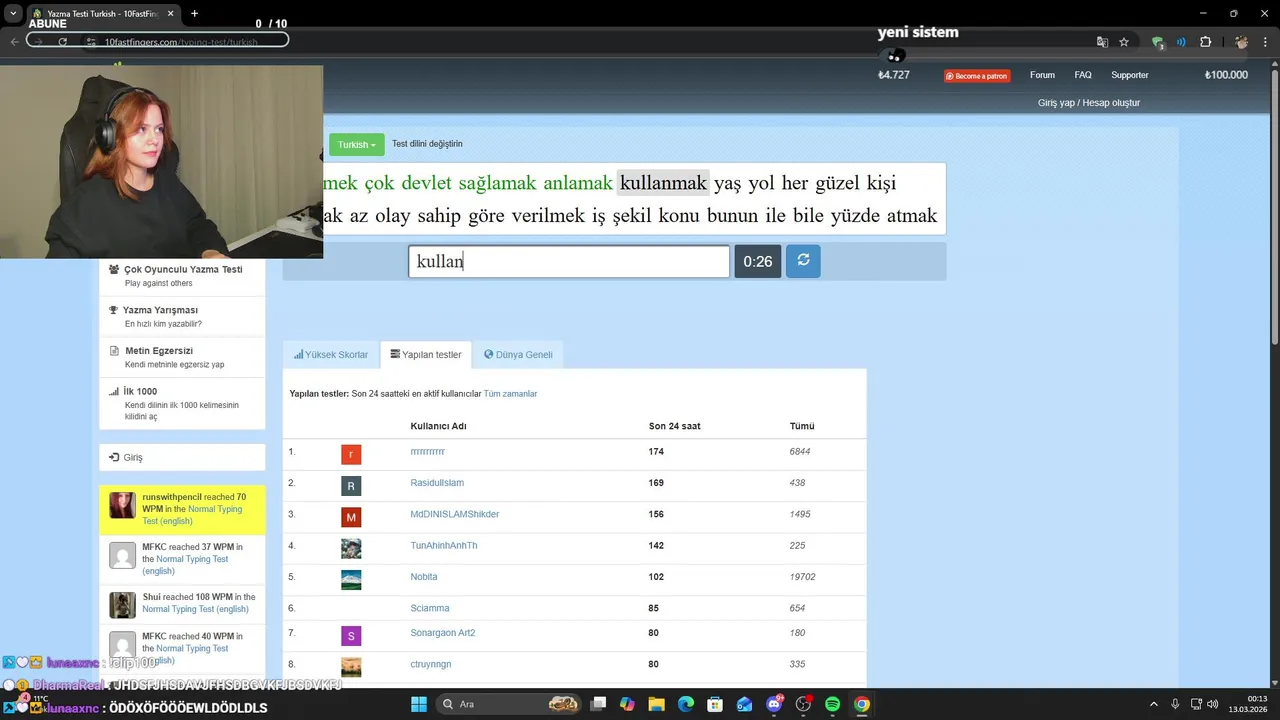Open a new browser tab
The width and height of the screenshot is (1280, 720).
coord(194,13)
